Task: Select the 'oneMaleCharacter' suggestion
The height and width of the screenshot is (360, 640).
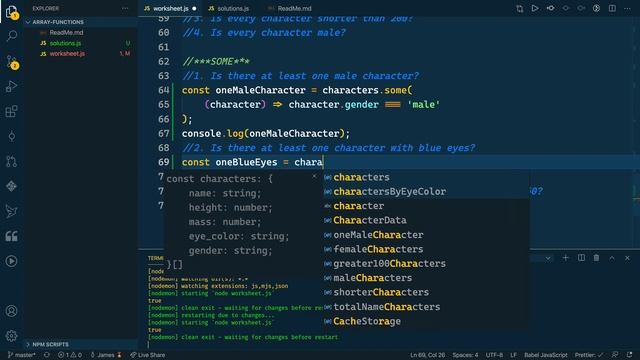Action: coord(426,235)
